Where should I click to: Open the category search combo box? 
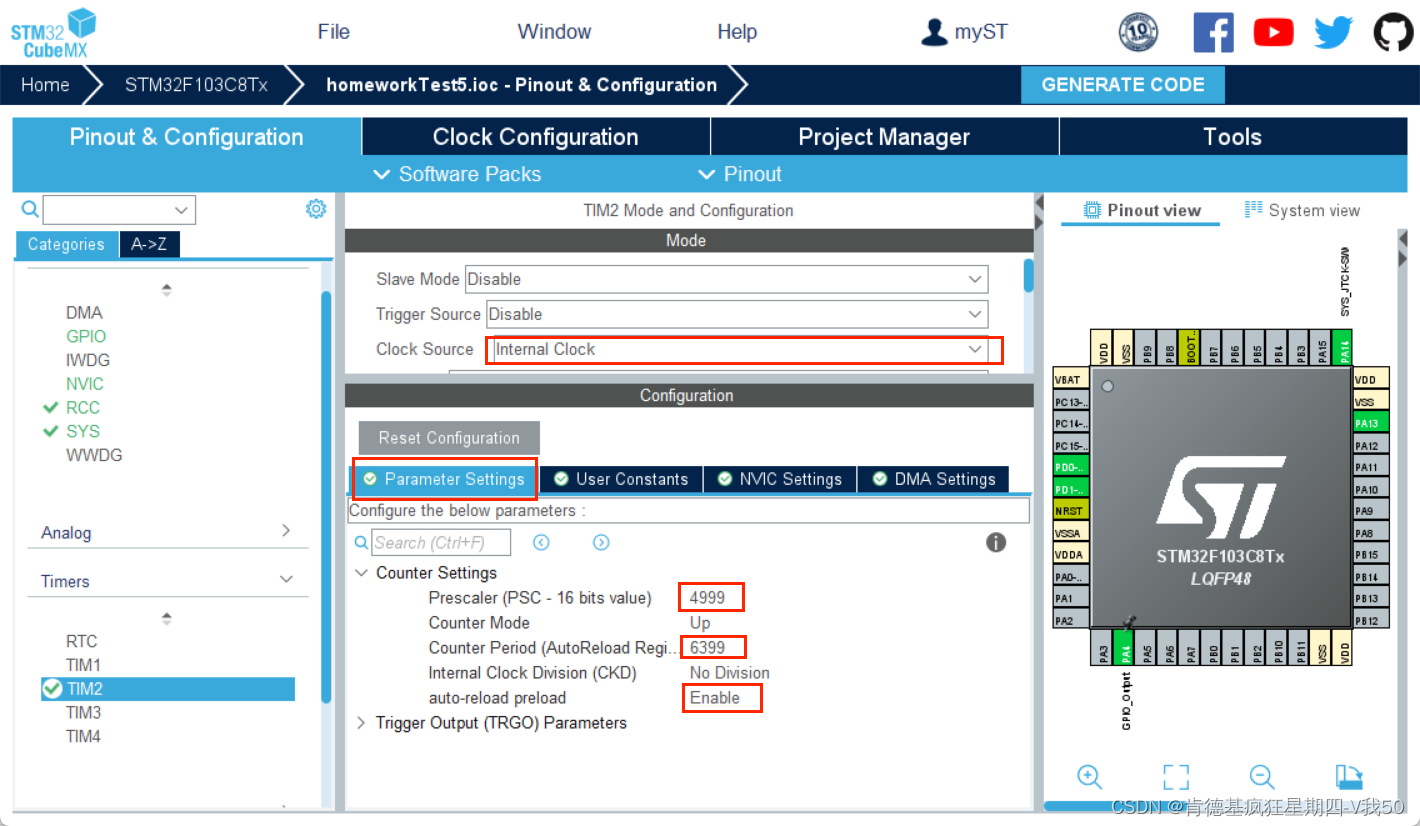click(119, 210)
